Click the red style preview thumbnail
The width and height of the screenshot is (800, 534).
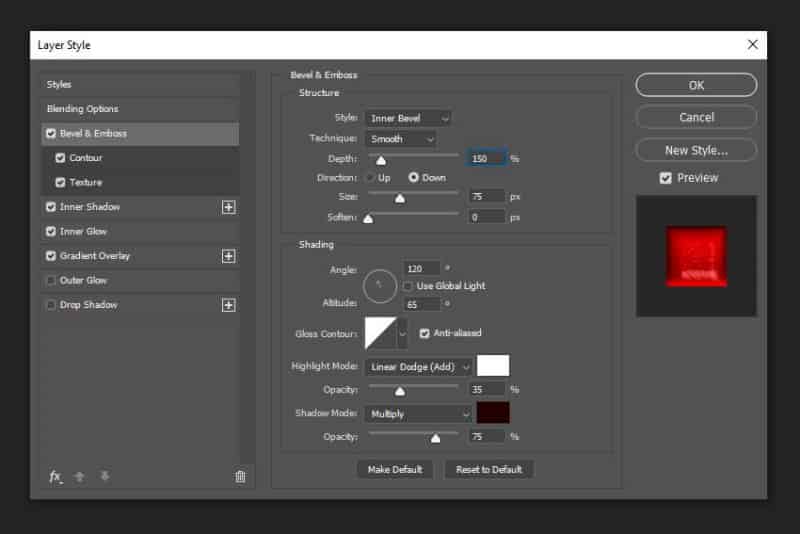[x=696, y=257]
